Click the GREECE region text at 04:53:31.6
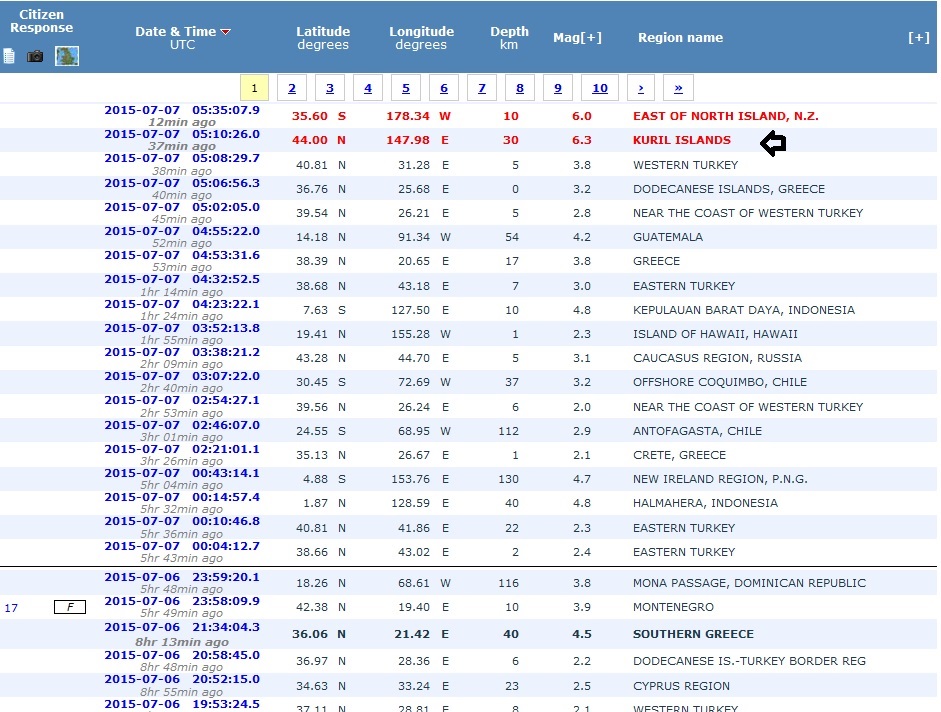941x712 pixels. [656, 261]
